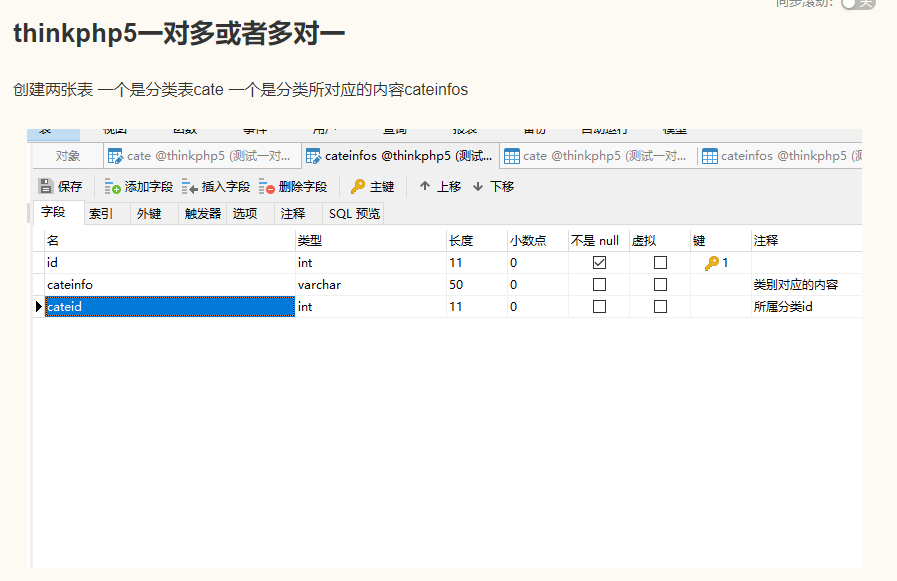Screen dimensions: 897x581
Task: Click the 注释 column header
Action: (x=807, y=241)
